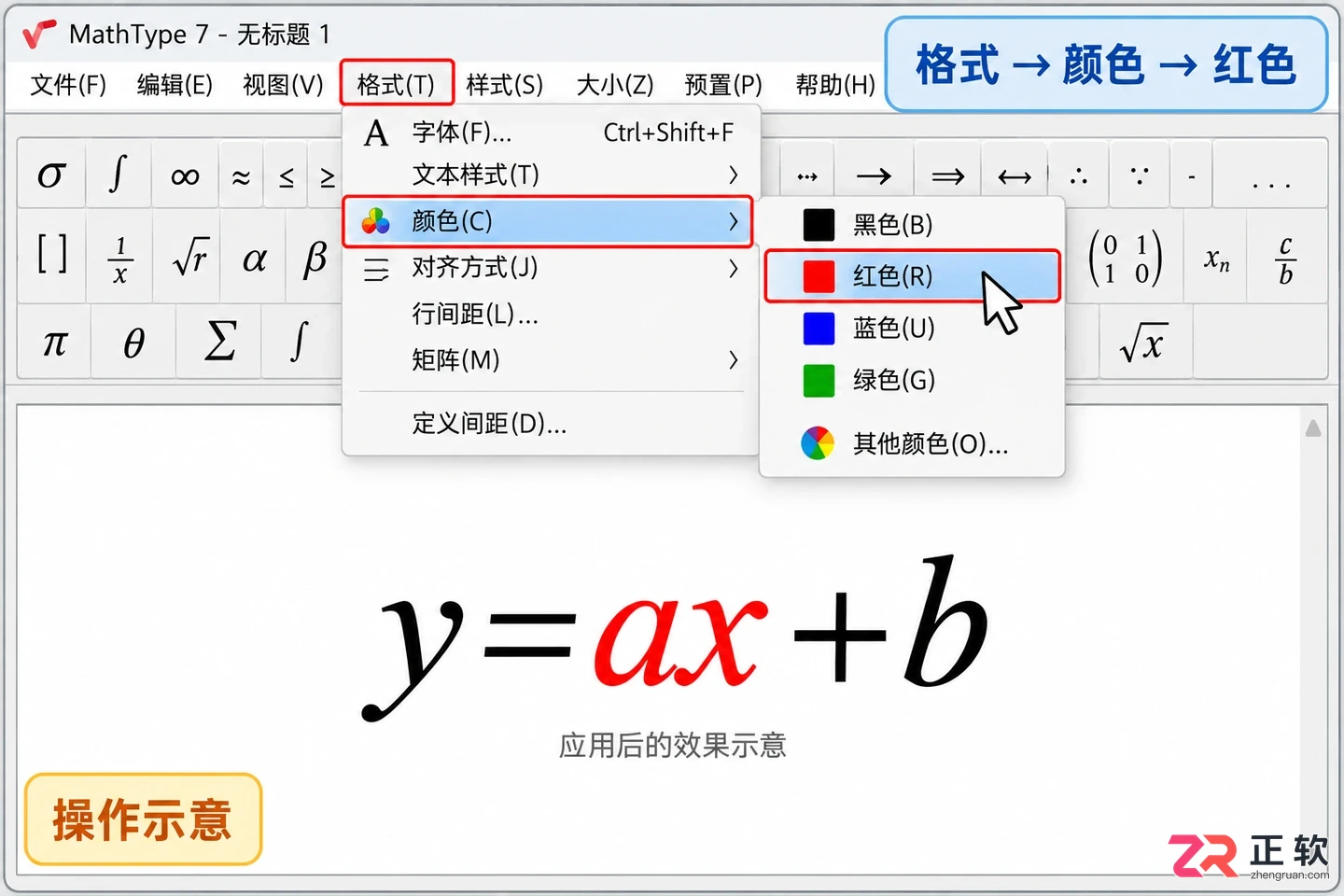Open 其他颜色(O)... custom color picker
1344x896 pixels.
point(912,443)
